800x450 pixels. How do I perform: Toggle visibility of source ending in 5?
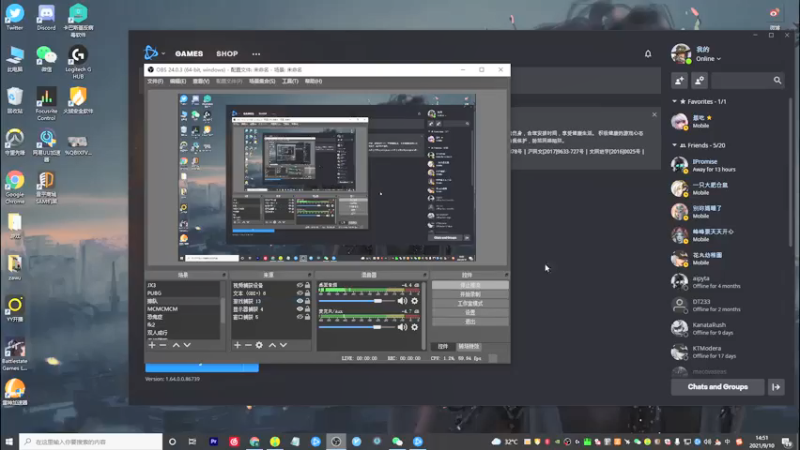tap(300, 317)
